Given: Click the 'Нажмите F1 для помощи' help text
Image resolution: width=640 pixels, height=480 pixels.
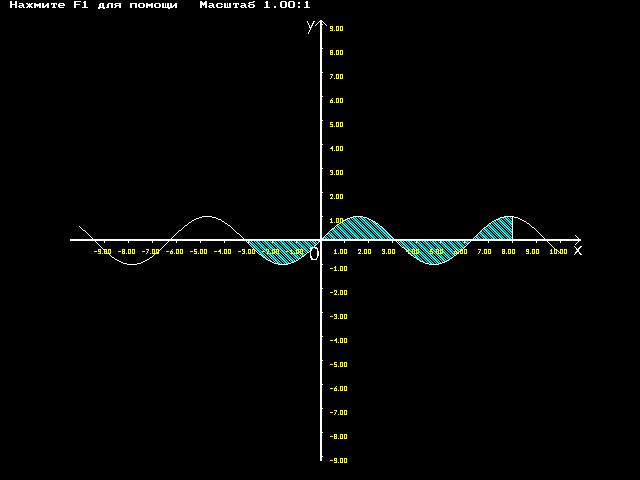Looking at the screenshot, I should pyautogui.click(x=93, y=5).
